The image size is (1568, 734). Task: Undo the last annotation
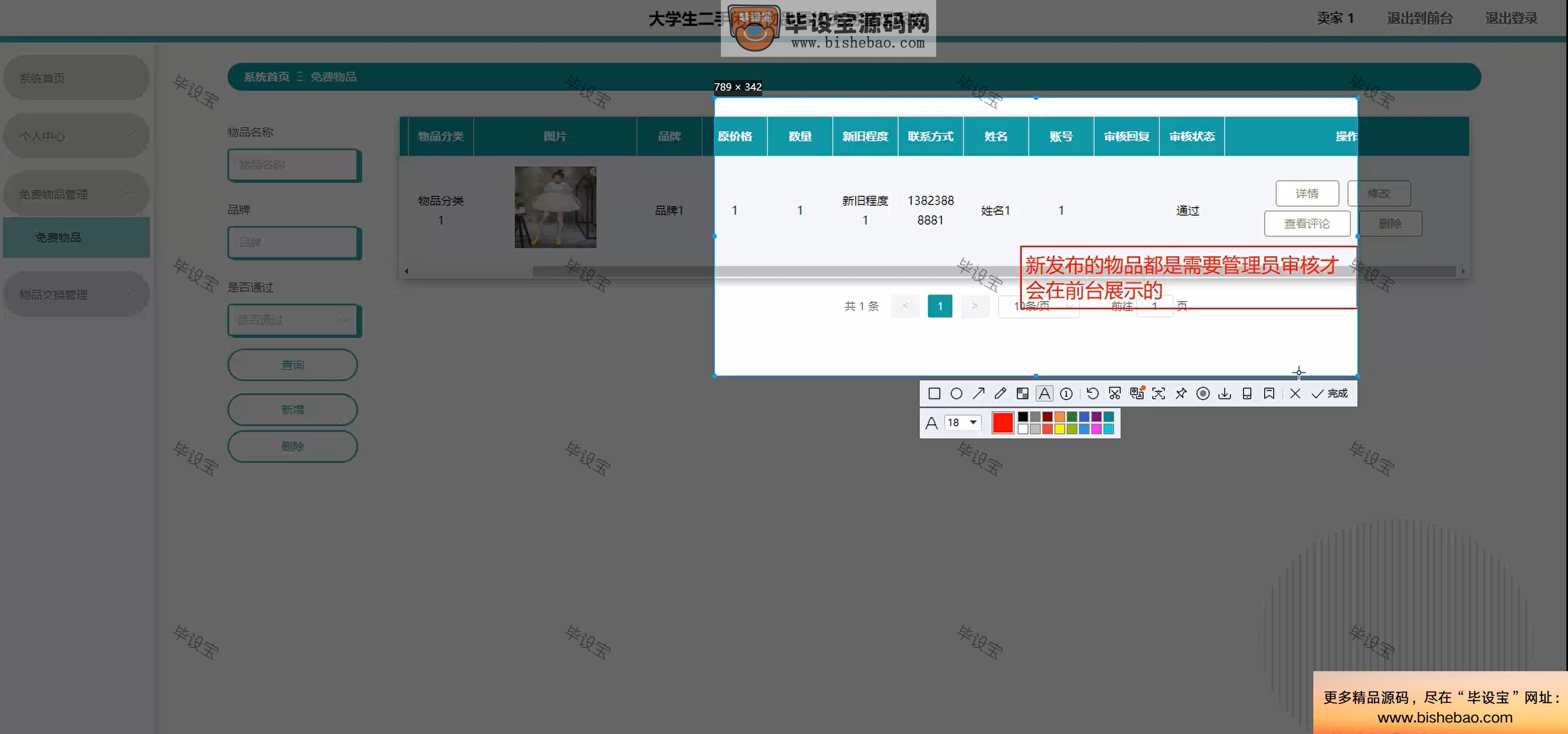1093,394
